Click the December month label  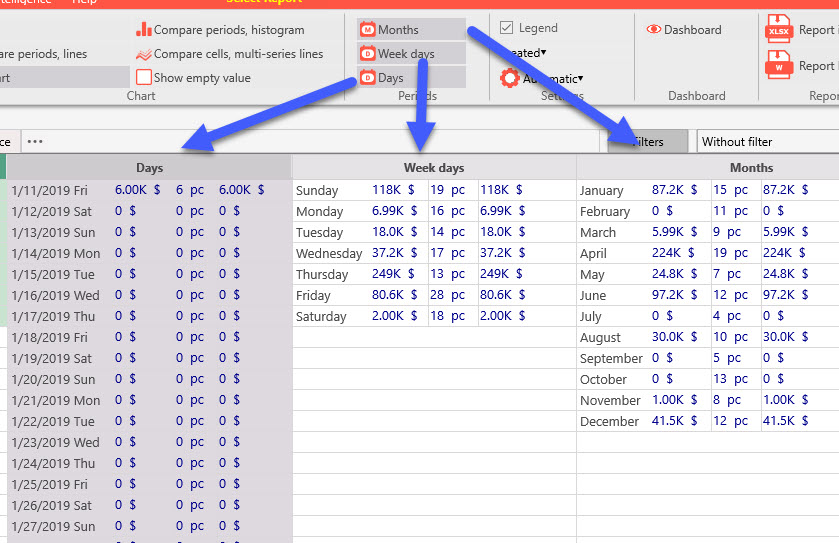coord(609,421)
